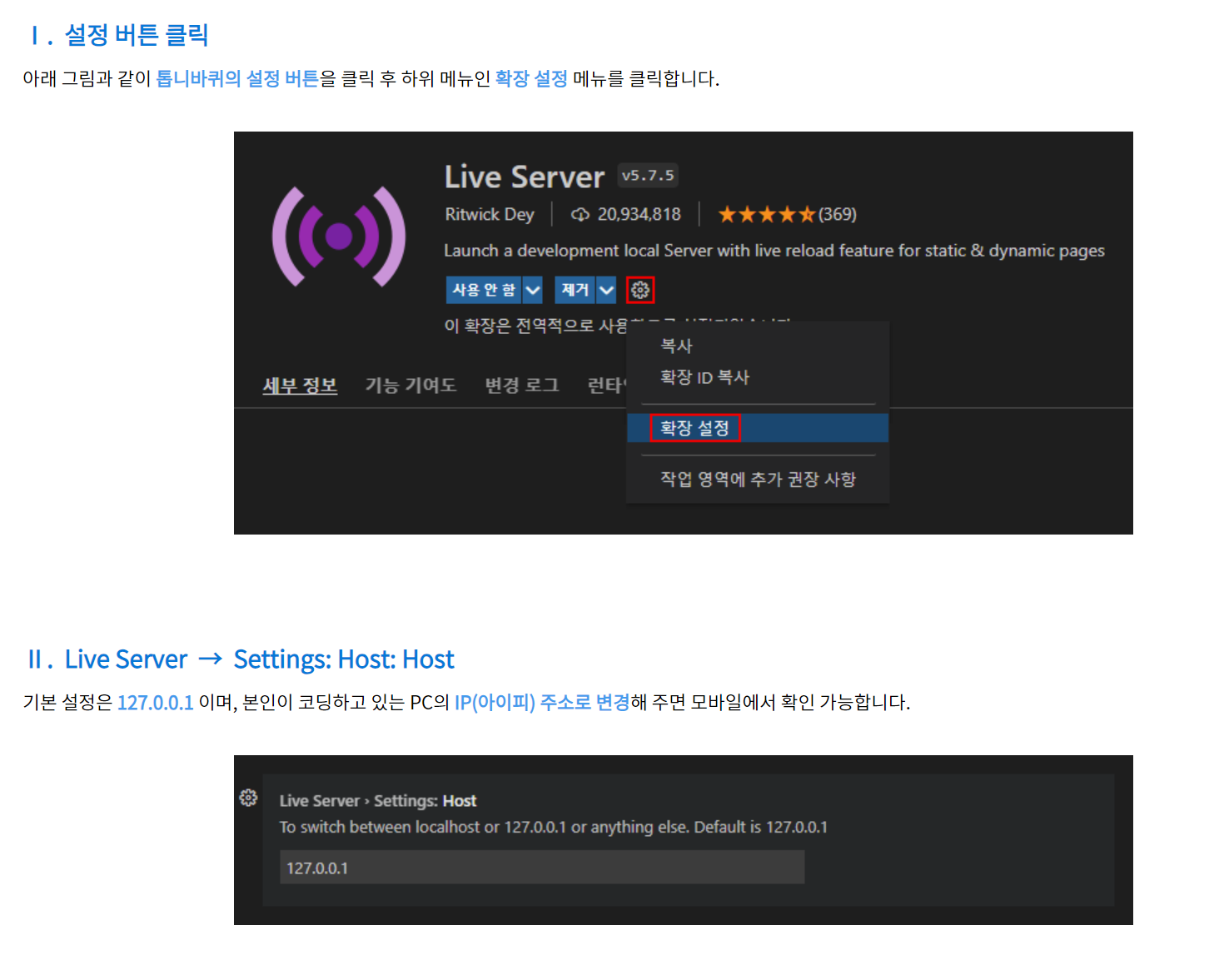Click the v5.7.5 version badge
Screen dimensions: 1229x980
[x=648, y=176]
